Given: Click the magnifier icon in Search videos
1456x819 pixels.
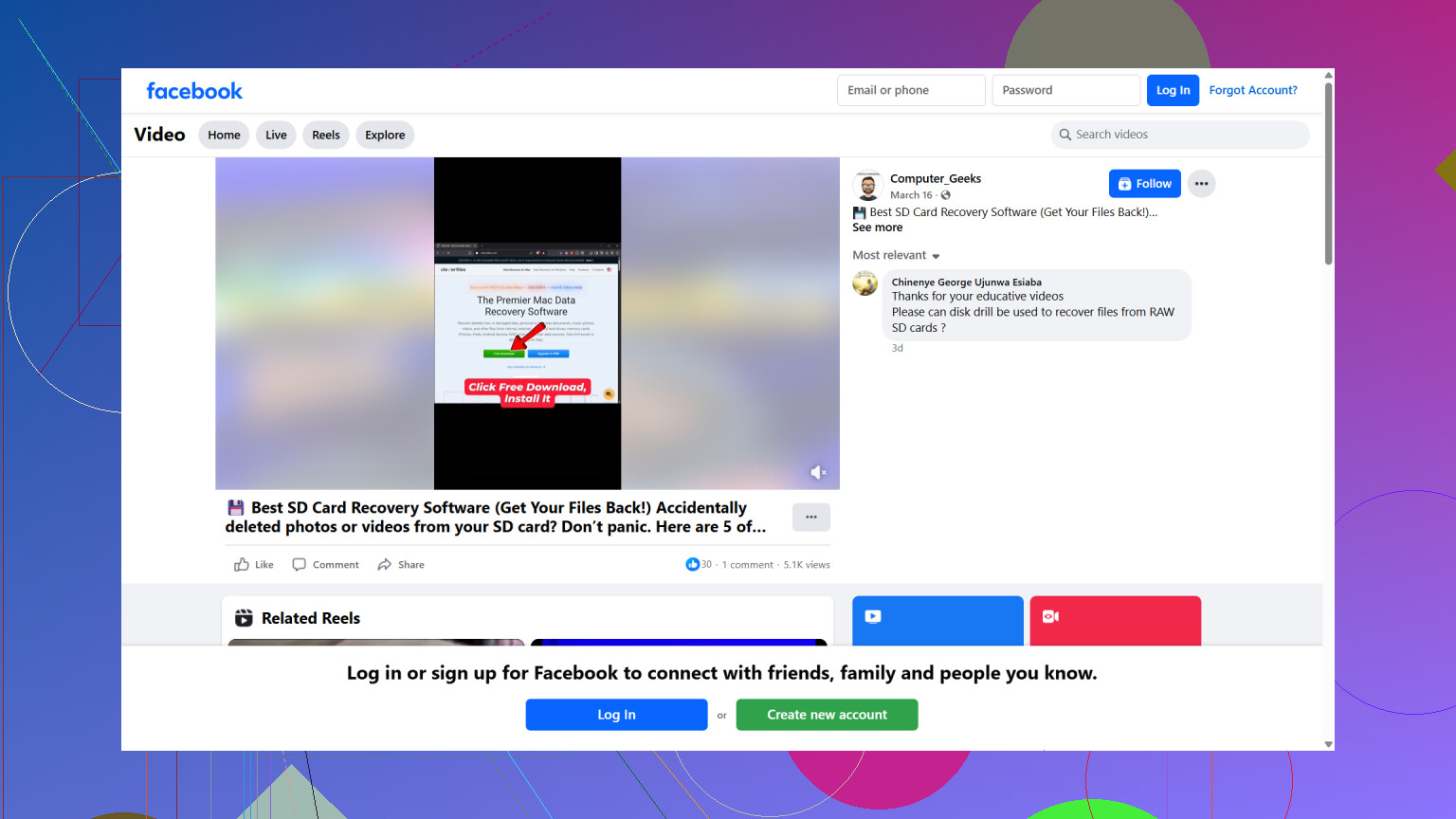Looking at the screenshot, I should [1065, 135].
